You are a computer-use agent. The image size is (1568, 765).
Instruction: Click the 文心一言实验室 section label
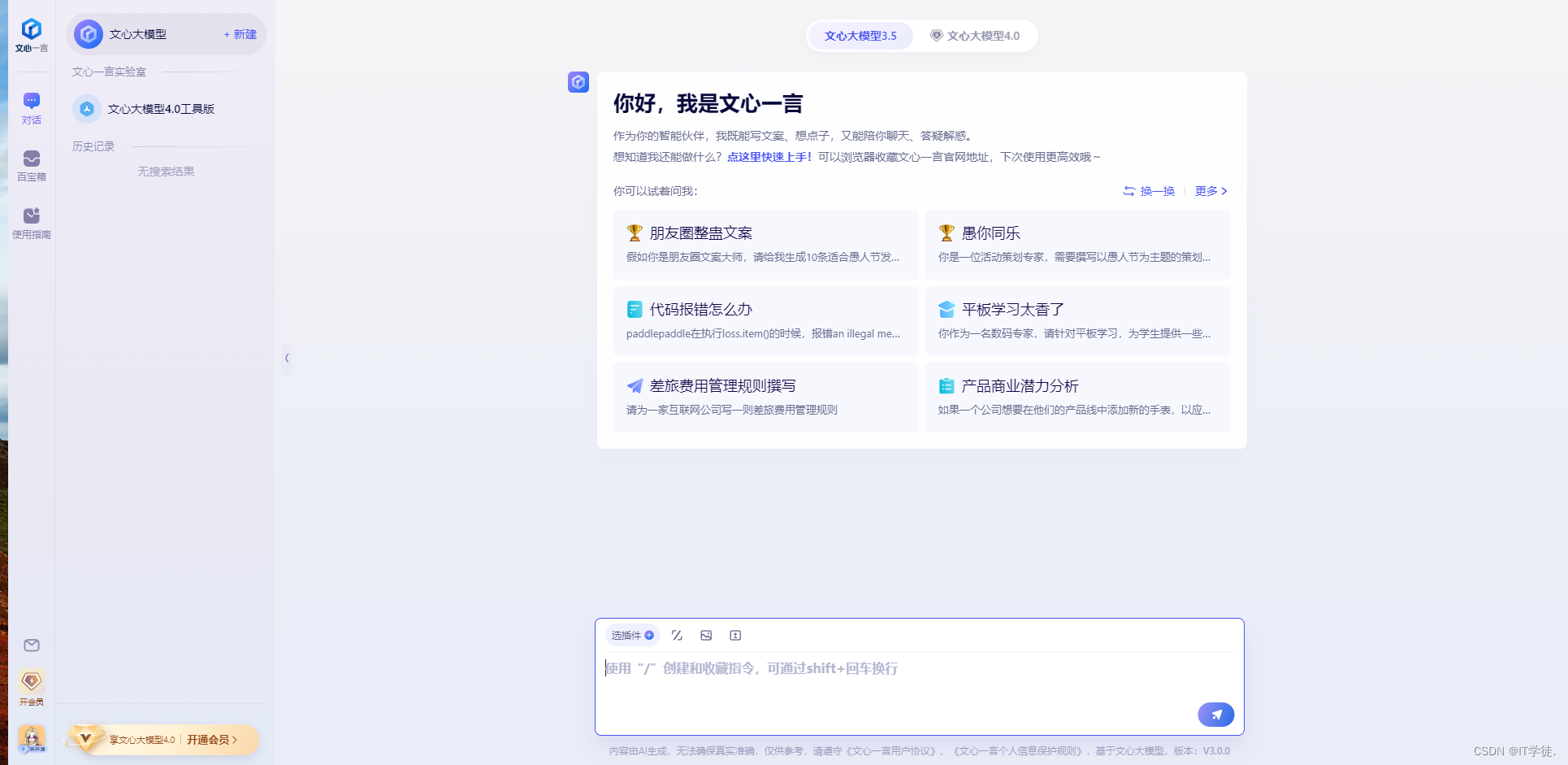tap(109, 72)
